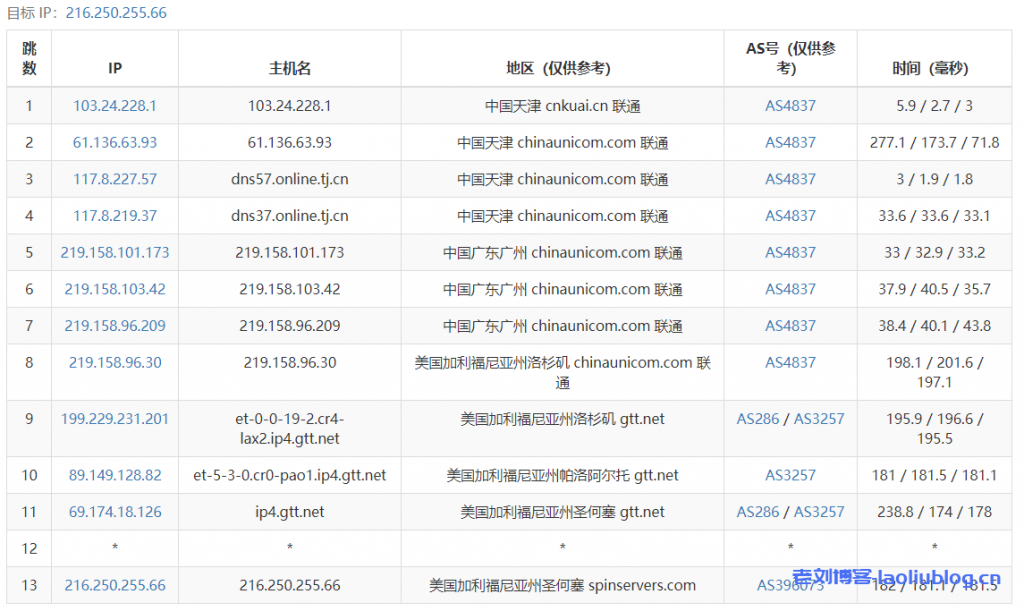Open the AS286 link in hop 9 row
Image resolution: width=1024 pixels, height=611 pixels.
pos(758,419)
